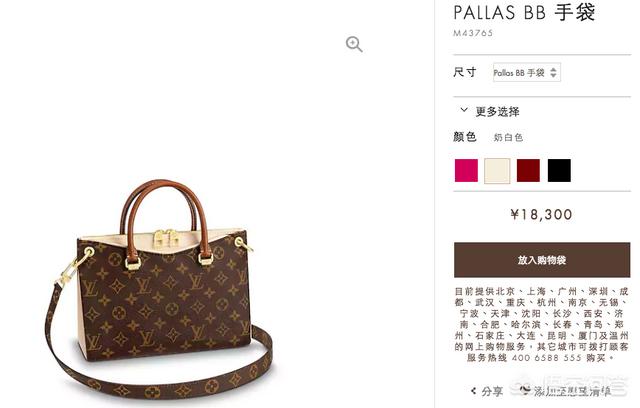Image resolution: width=640 pixels, height=408 pixels.
Task: Pick the black color swatch
Action: tap(559, 171)
